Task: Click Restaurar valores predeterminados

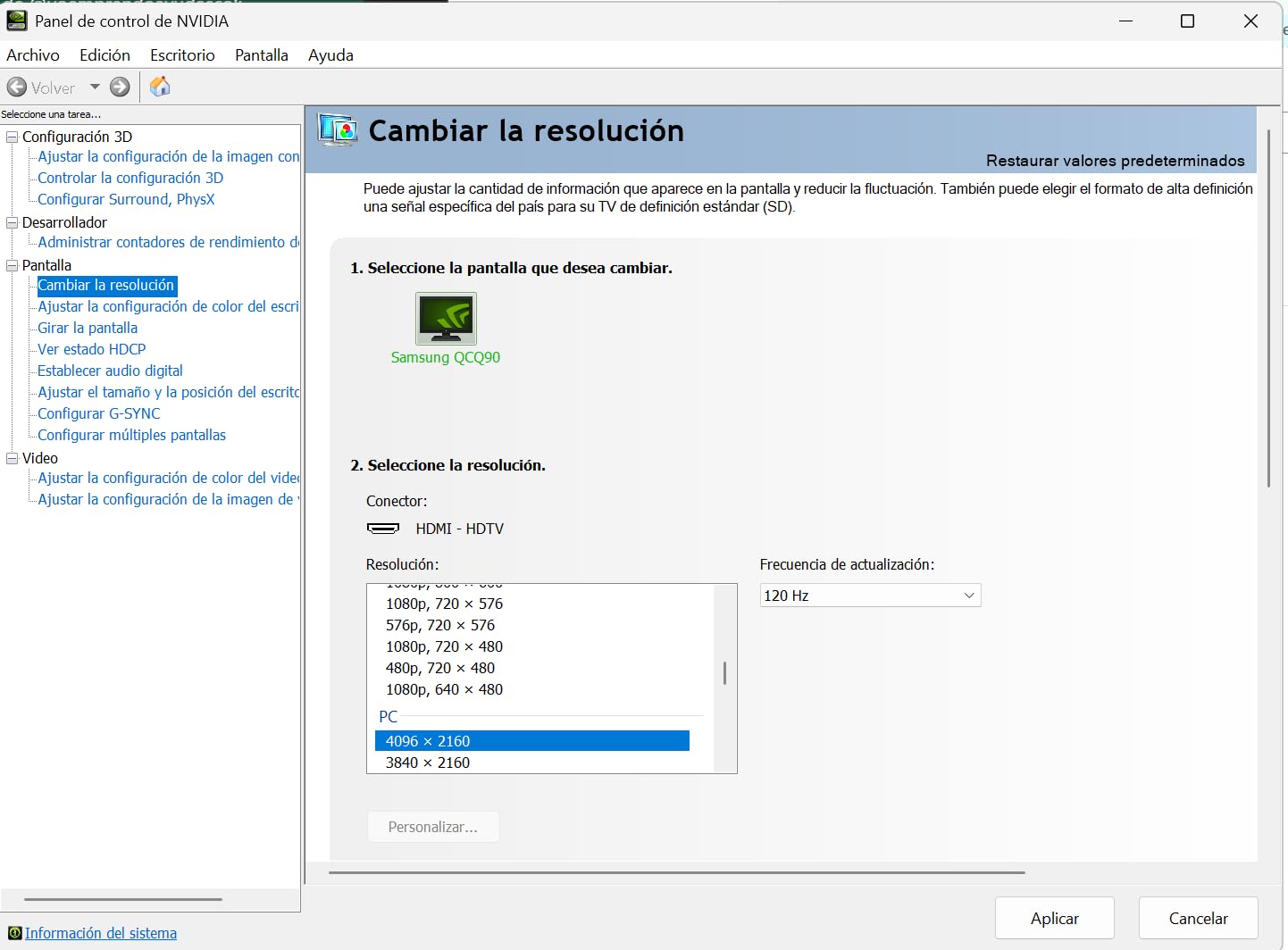Action: [1115, 161]
